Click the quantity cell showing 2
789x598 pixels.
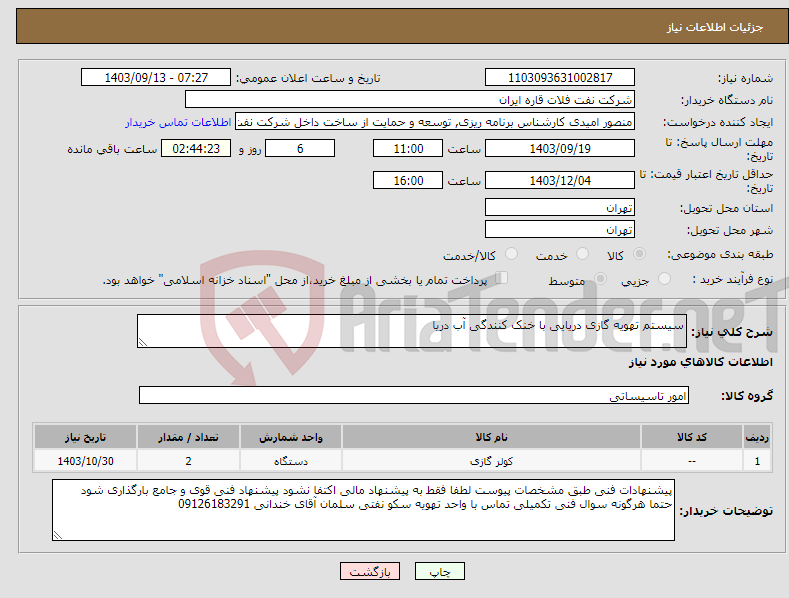(x=188, y=461)
